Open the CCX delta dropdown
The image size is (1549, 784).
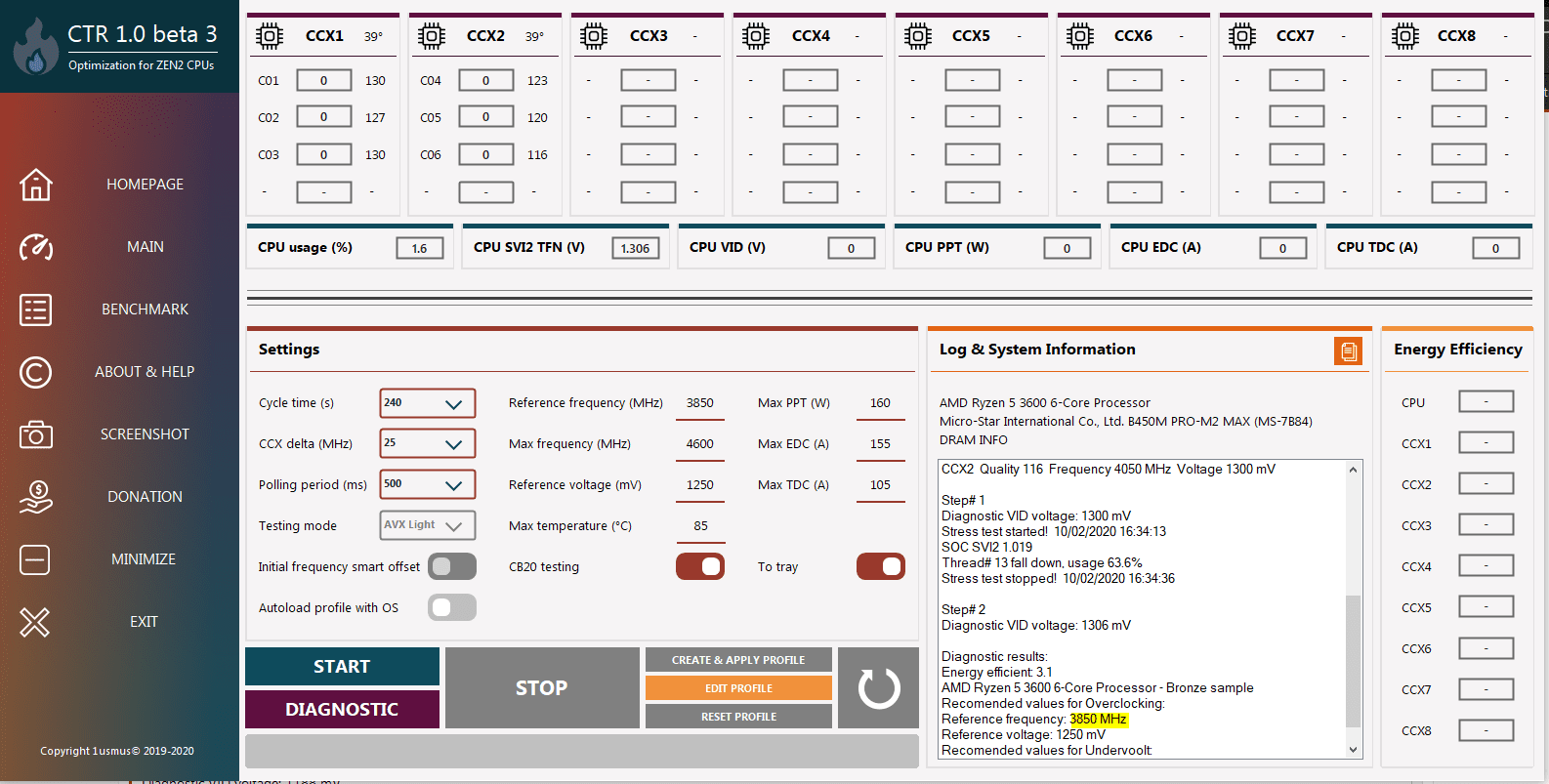pyautogui.click(x=428, y=443)
